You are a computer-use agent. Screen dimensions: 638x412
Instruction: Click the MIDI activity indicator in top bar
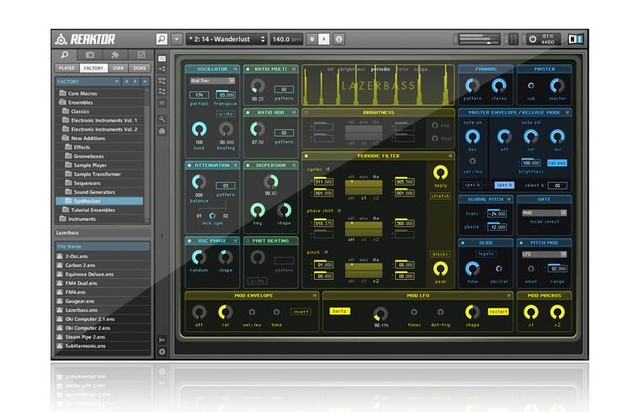click(513, 39)
